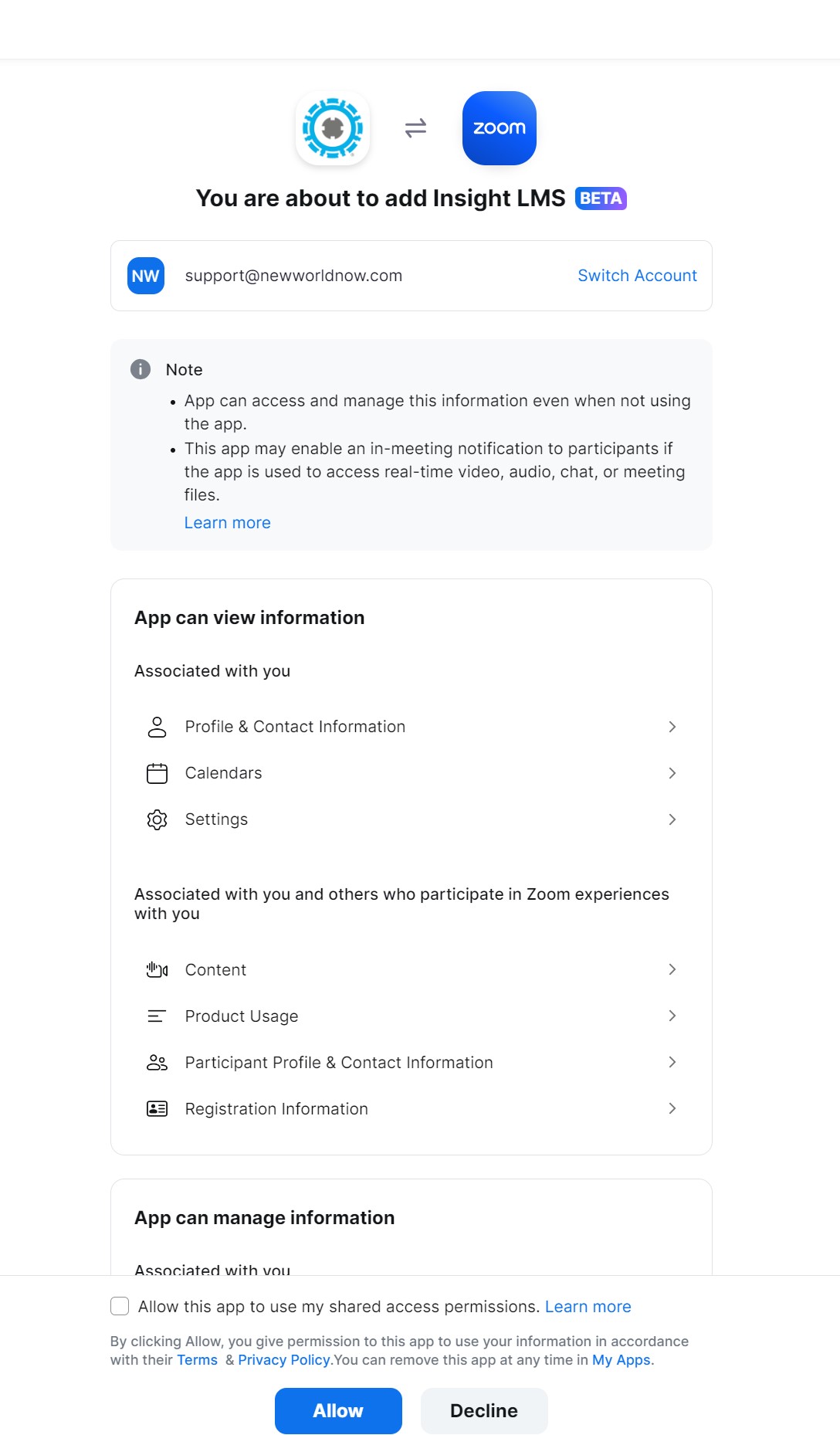Open the Privacy Policy link
Screen dimensions: 840x1435
click(x=284, y=1360)
